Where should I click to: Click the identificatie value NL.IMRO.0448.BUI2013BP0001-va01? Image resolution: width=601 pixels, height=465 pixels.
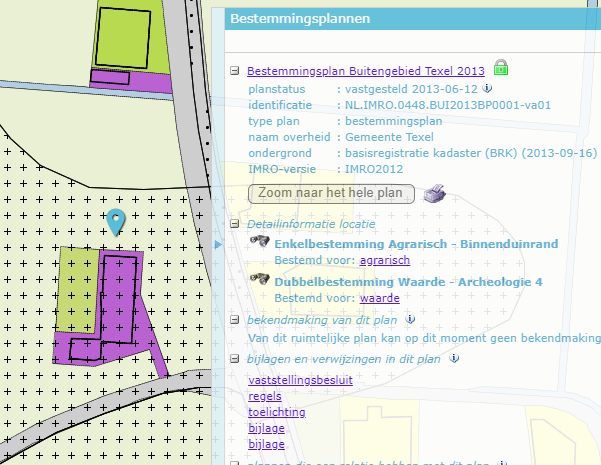[448, 105]
